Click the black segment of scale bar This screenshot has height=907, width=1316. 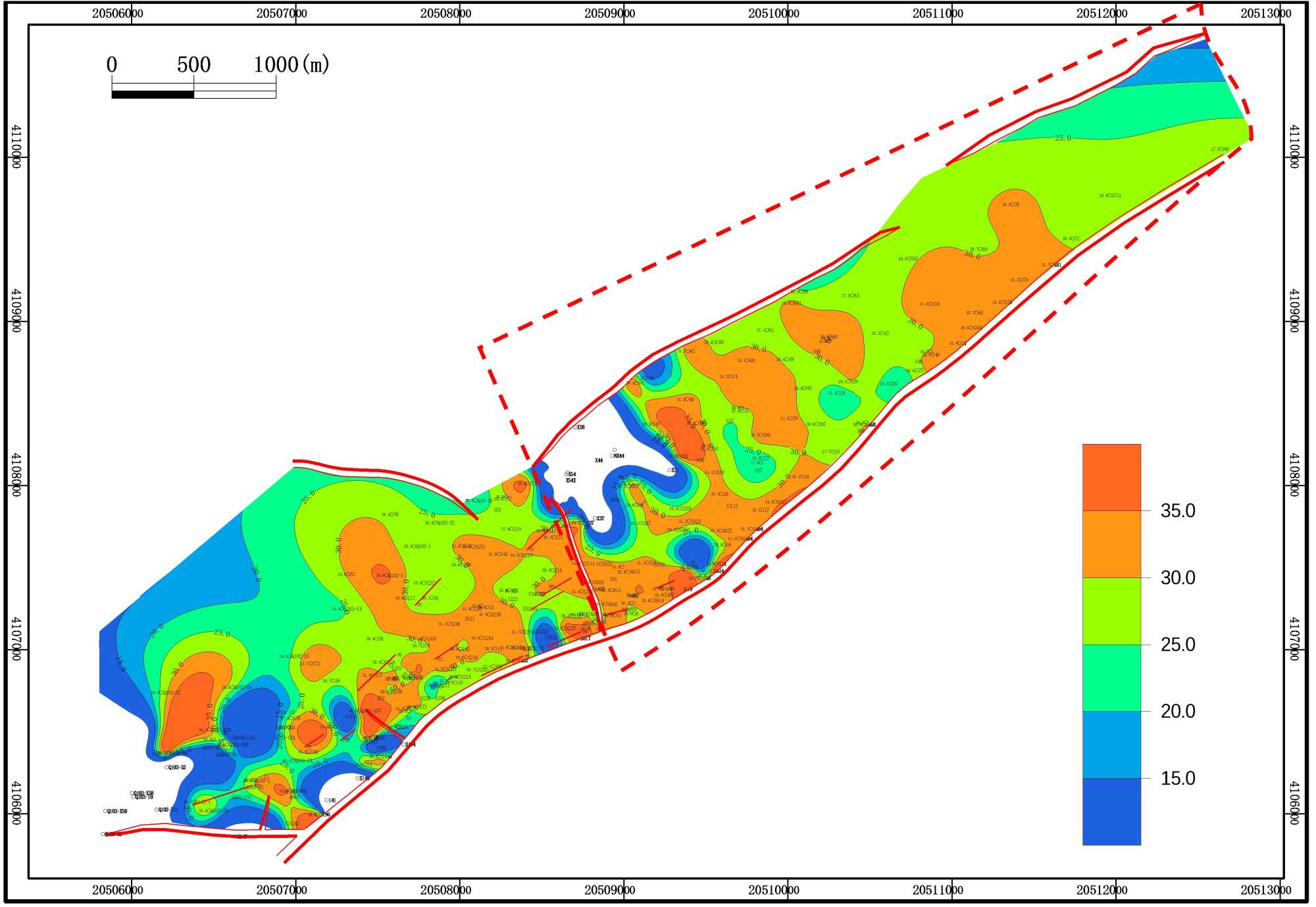pos(153,95)
